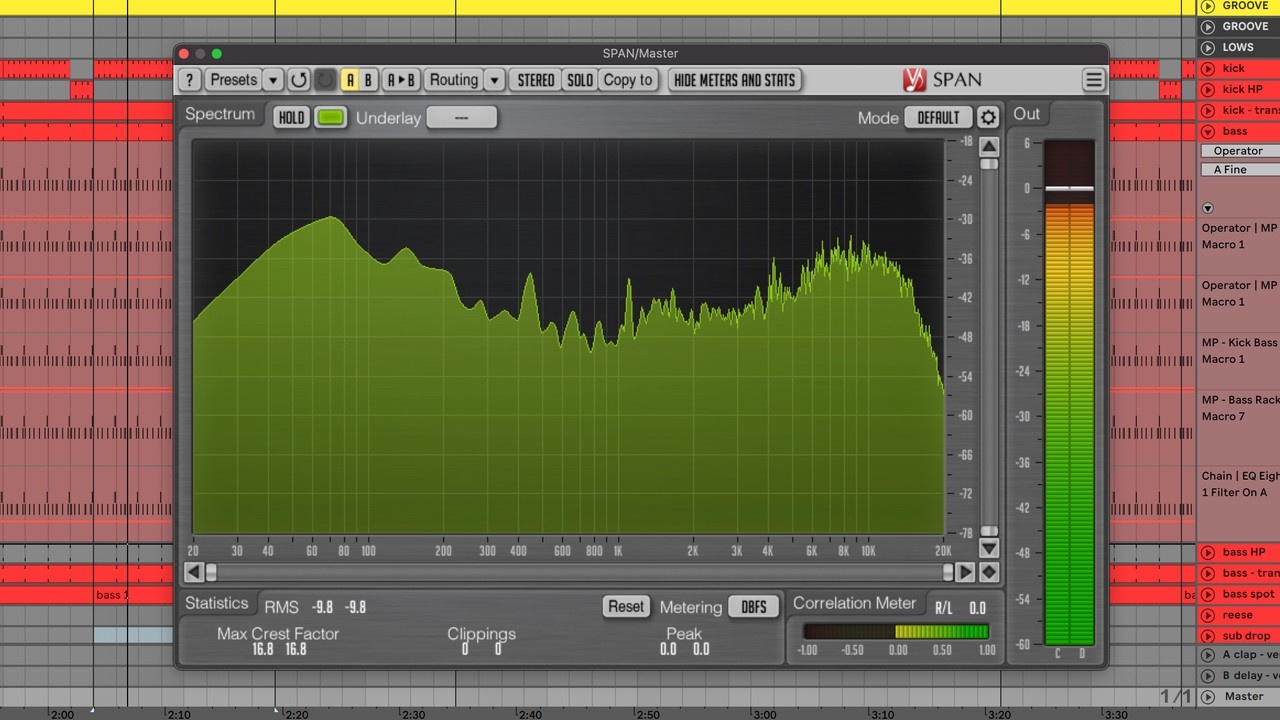This screenshot has width=1280, height=720.
Task: Click the vertical scroll down arrow
Action: (x=989, y=548)
